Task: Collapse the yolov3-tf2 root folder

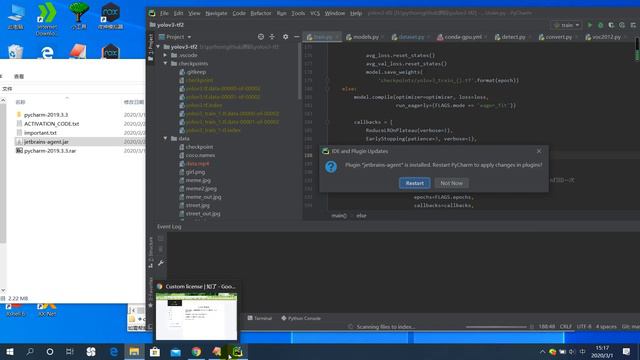Action: coord(158,47)
